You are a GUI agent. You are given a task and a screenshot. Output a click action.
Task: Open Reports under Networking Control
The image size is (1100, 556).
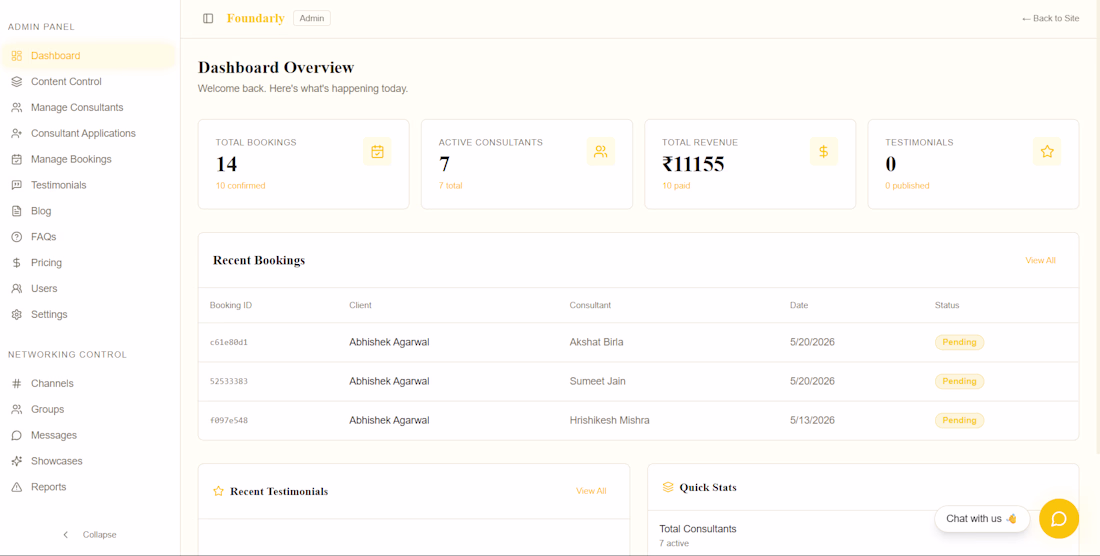(x=88, y=487)
